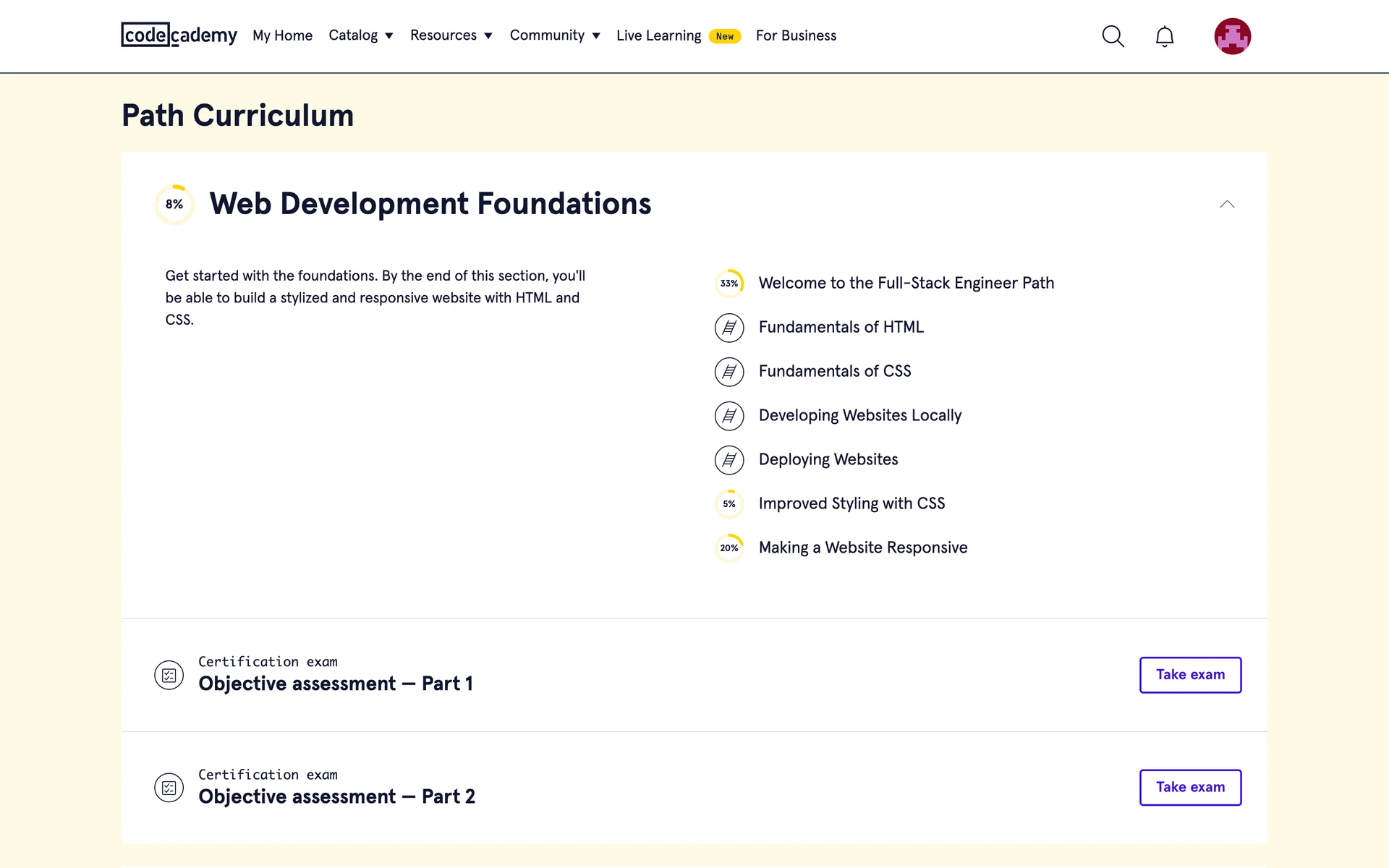Click the Part 1 exam checklist icon
1389x868 pixels.
pyautogui.click(x=169, y=675)
